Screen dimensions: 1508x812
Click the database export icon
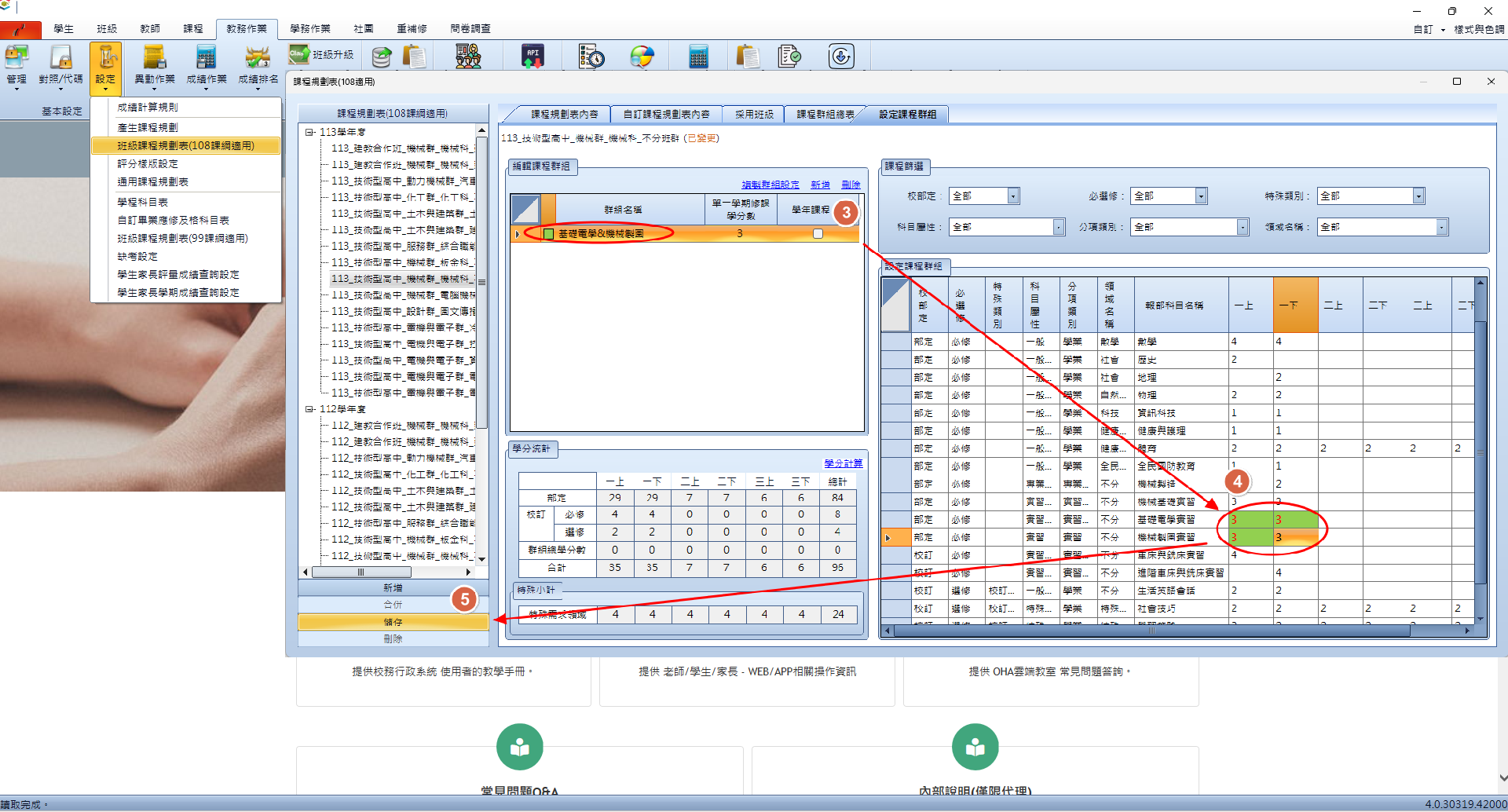[382, 57]
